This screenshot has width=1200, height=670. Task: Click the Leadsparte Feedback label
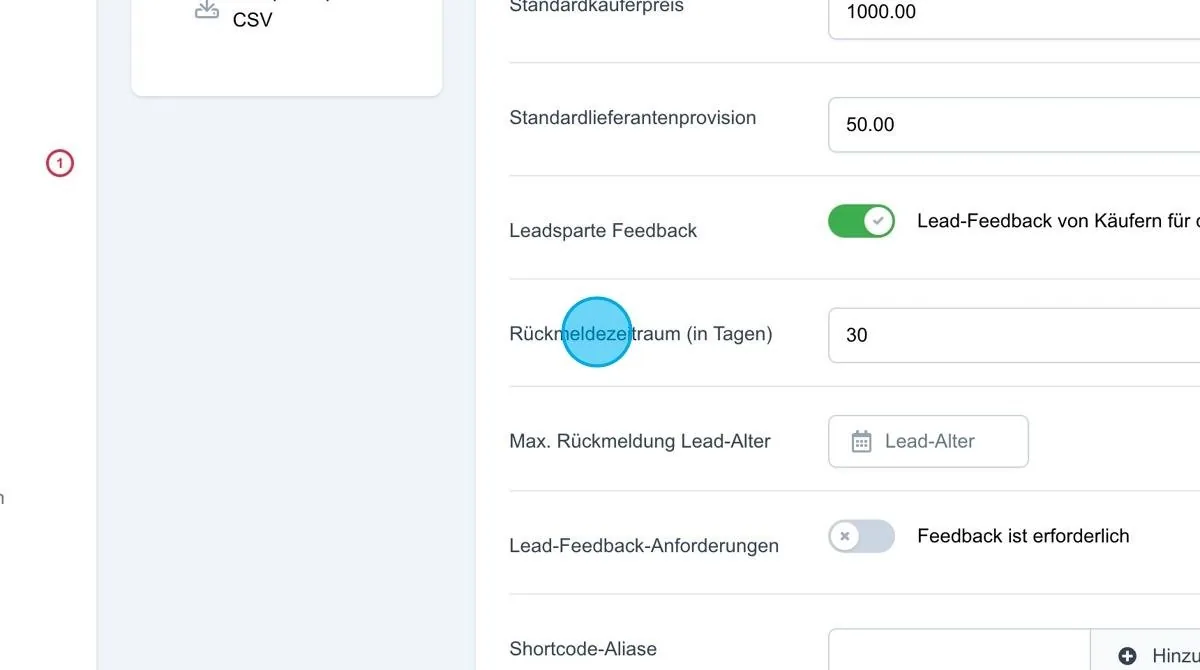click(x=603, y=231)
